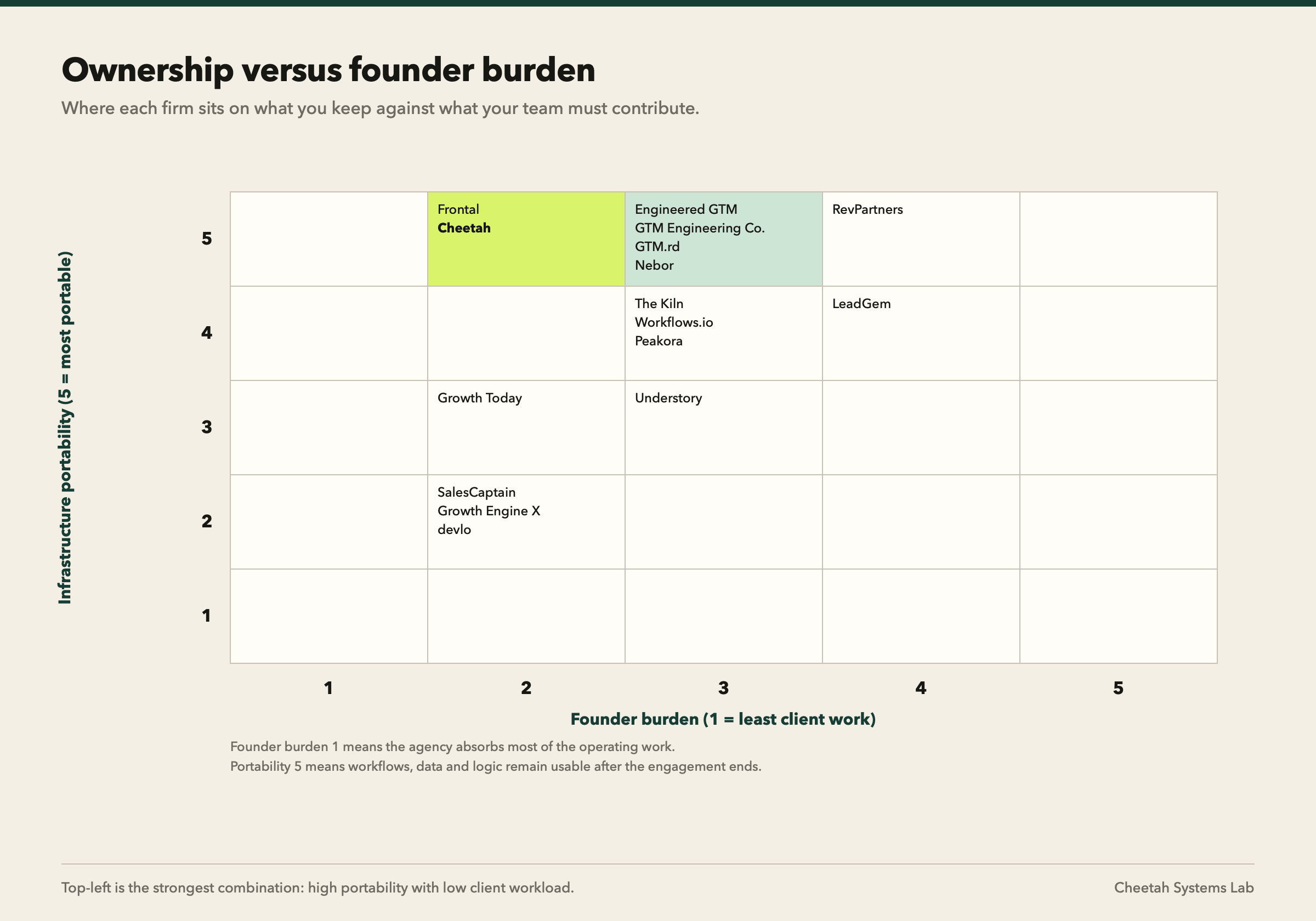
Task: Select the 'Portability 5 means workflows' footnote line
Action: (495, 767)
